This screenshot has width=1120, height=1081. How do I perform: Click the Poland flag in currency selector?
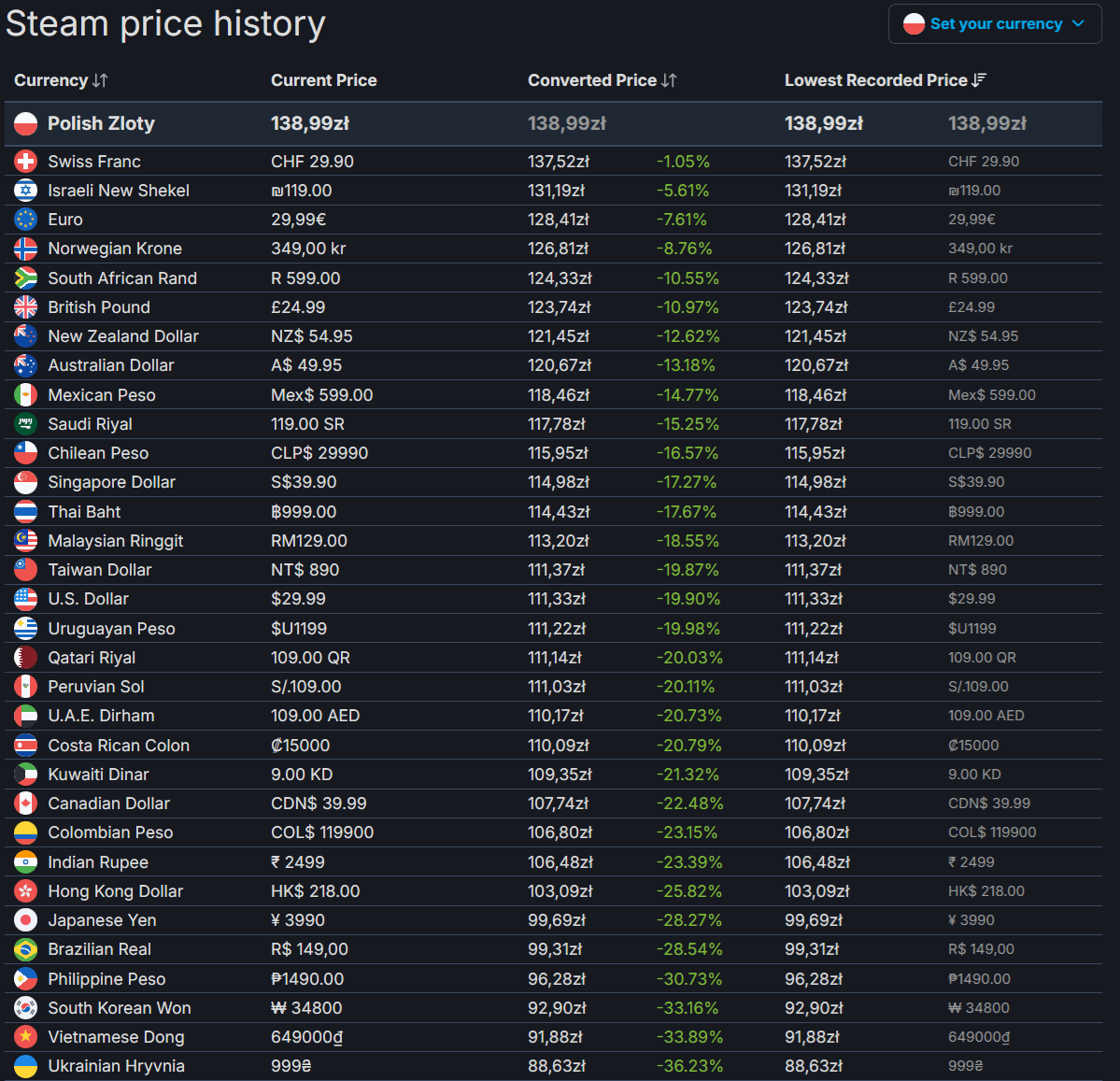914,23
